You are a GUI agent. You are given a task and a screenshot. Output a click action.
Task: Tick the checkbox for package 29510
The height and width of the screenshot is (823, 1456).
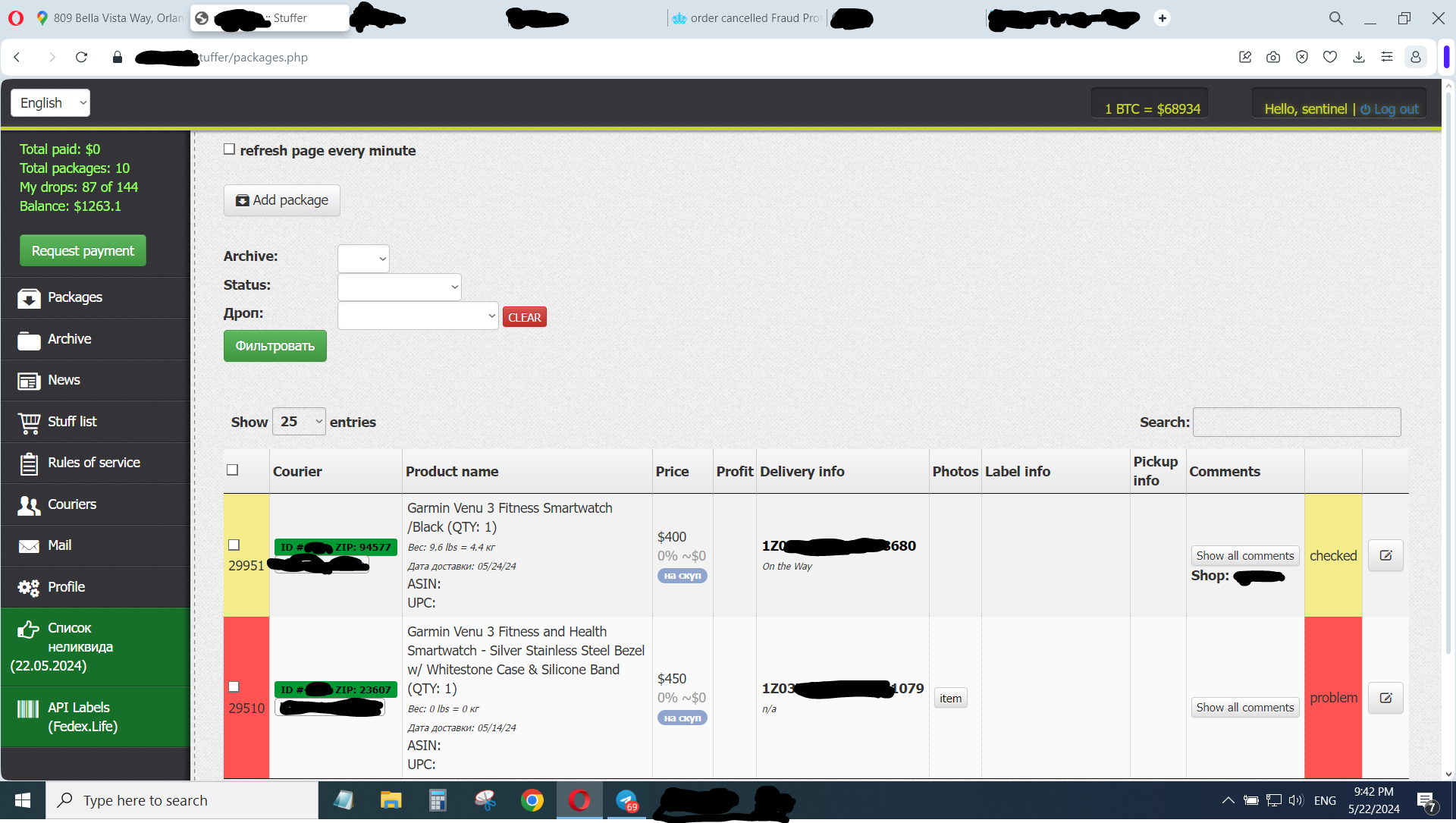coord(234,686)
